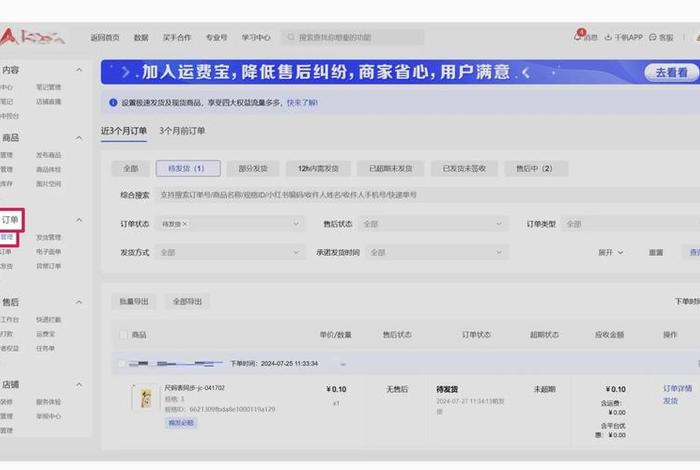Select the 12h内需发货 filter tab
Screen dimensions: 700x470
(x=318, y=169)
